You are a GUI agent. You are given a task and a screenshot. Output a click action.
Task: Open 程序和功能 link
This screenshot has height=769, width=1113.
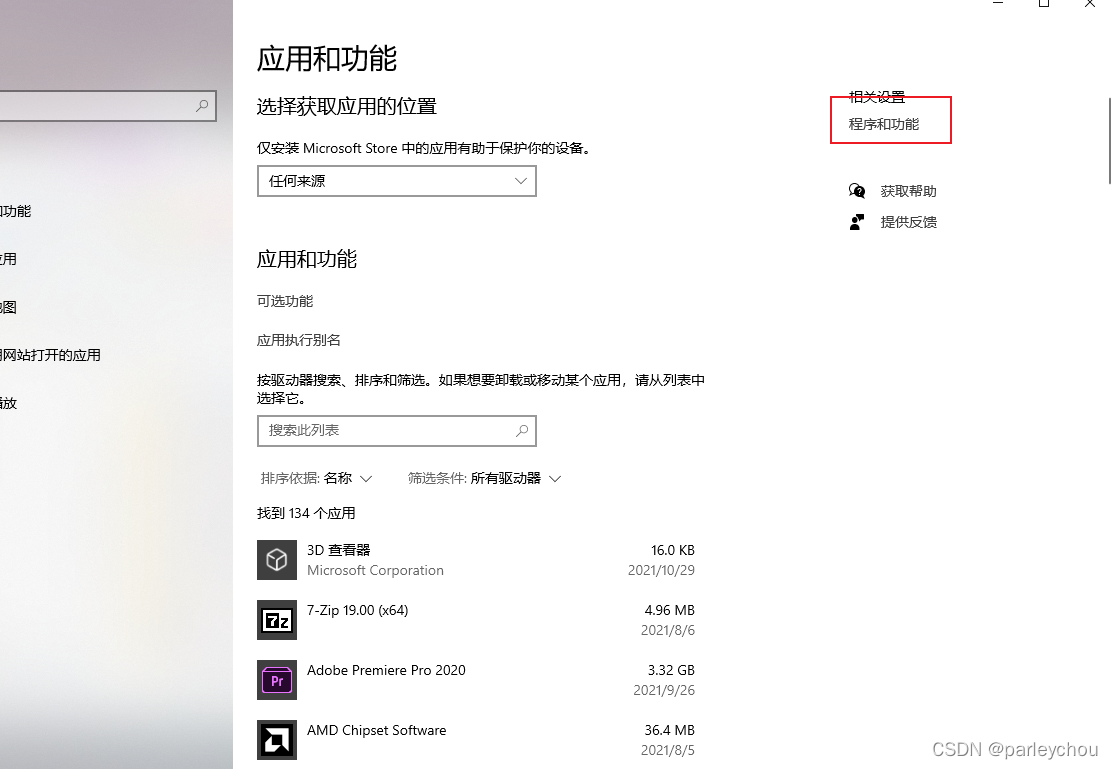click(x=884, y=124)
